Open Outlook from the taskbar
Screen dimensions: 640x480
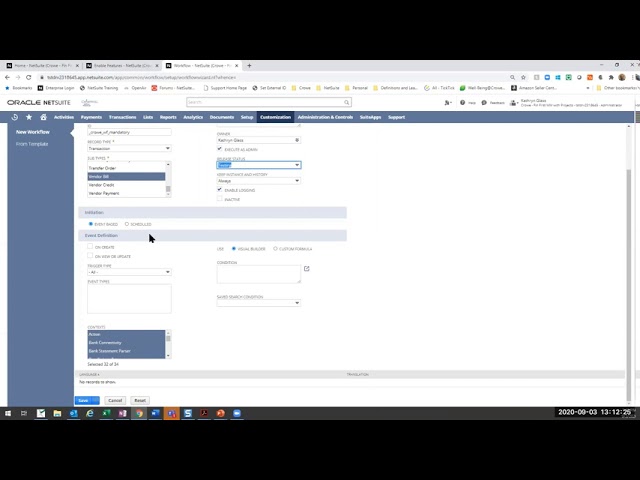(73, 413)
